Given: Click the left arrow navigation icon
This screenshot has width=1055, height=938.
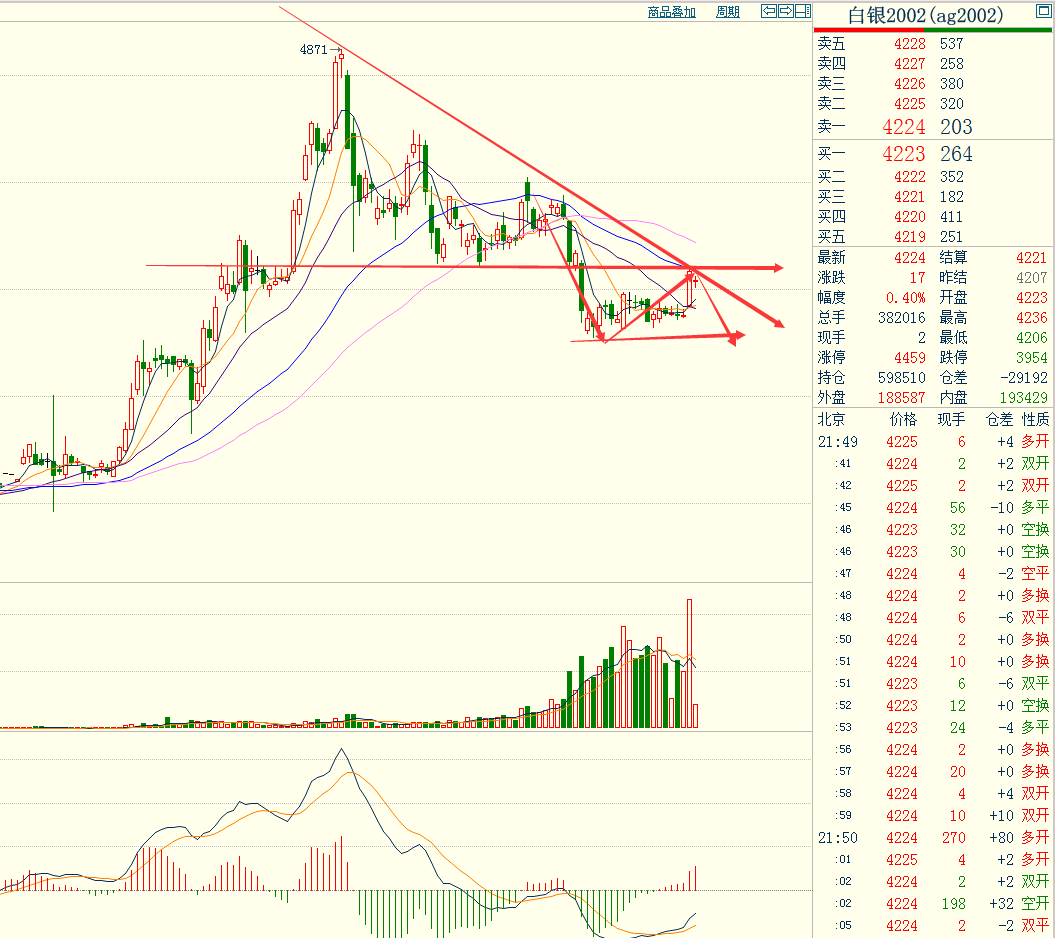Looking at the screenshot, I should tap(769, 11).
